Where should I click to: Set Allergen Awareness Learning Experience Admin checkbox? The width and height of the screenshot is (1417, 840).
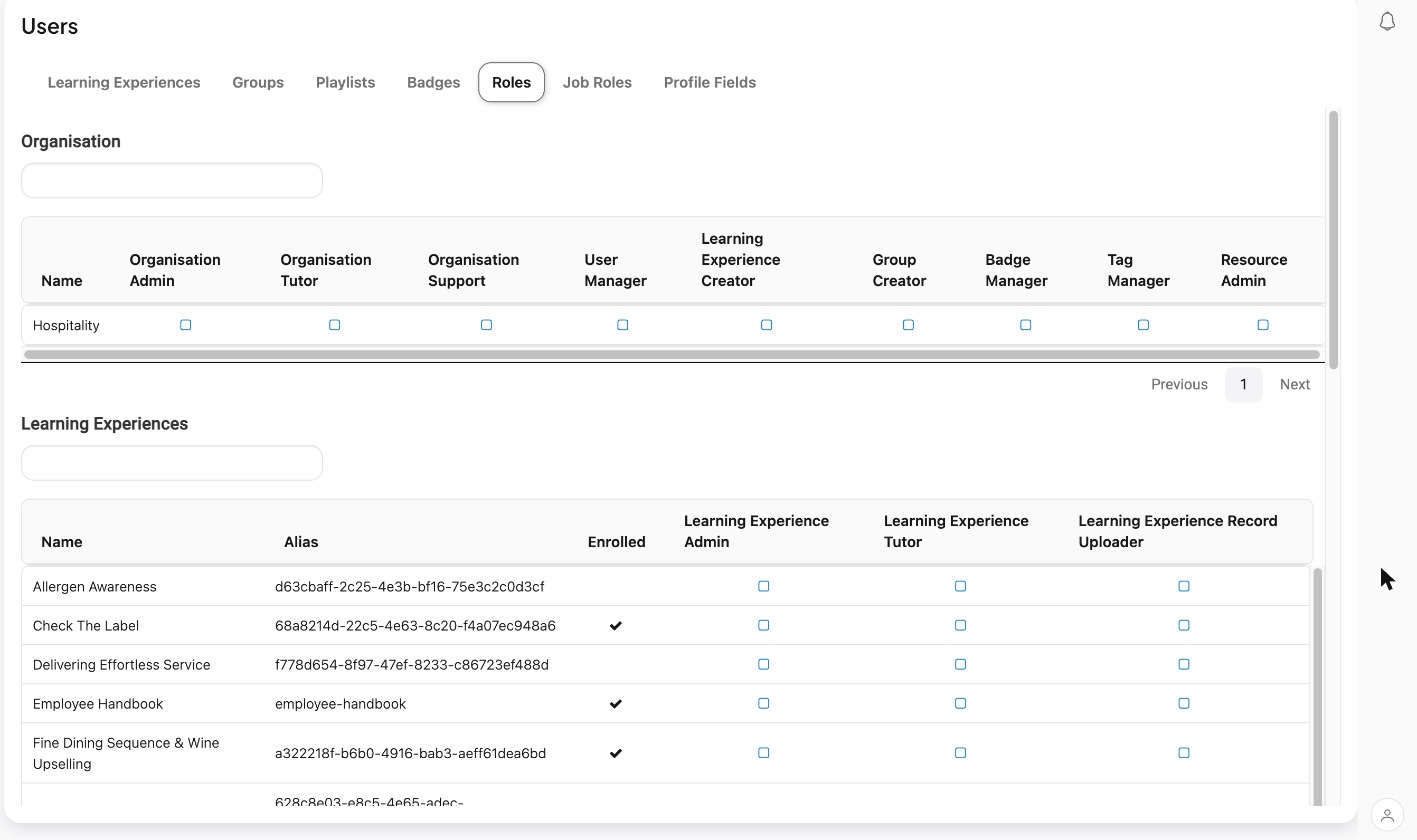[763, 586]
